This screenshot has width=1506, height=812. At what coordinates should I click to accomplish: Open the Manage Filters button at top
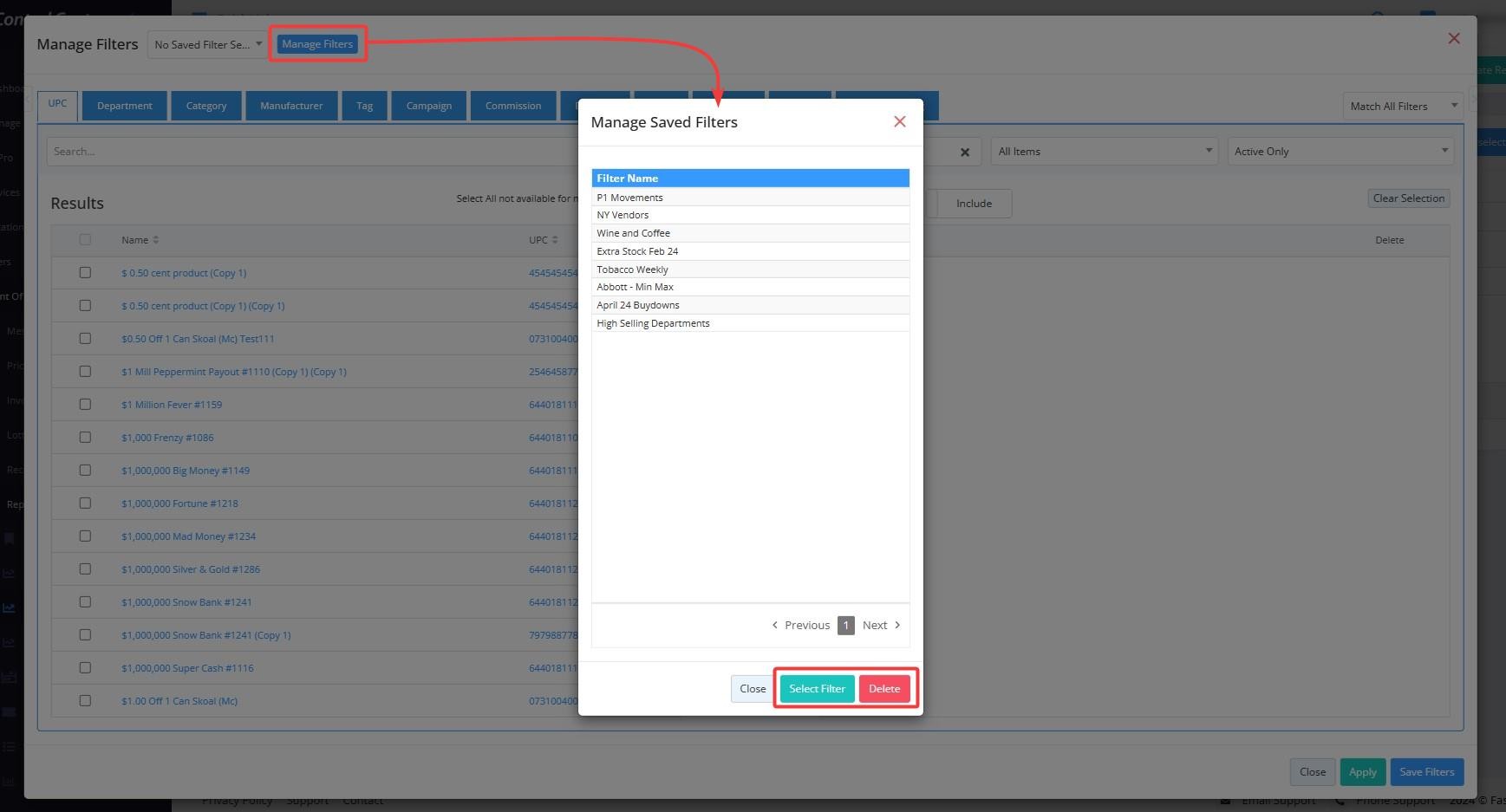[x=317, y=44]
